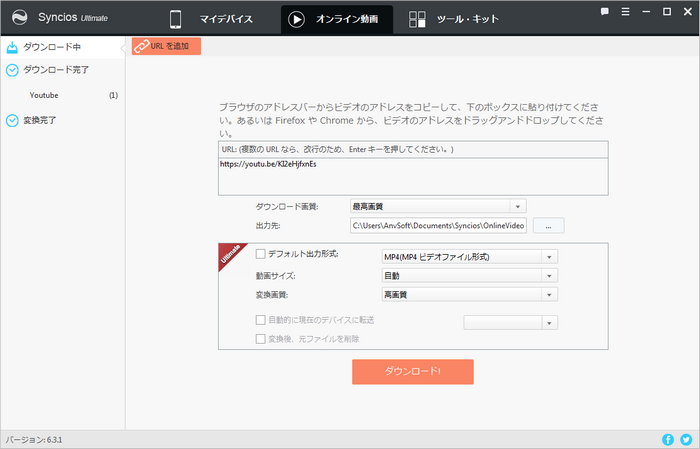
Task: Select ダウンロード中 in sidebar
Action: coord(63,47)
